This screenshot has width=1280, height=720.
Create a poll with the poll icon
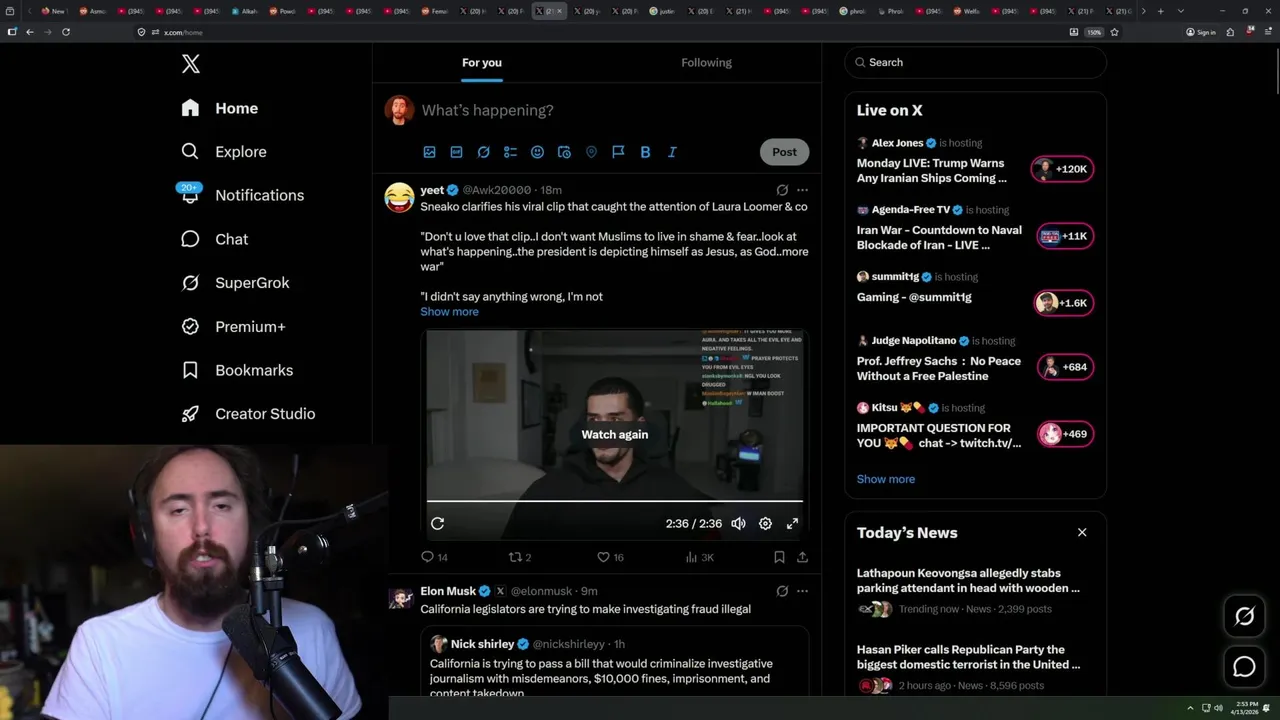510,152
